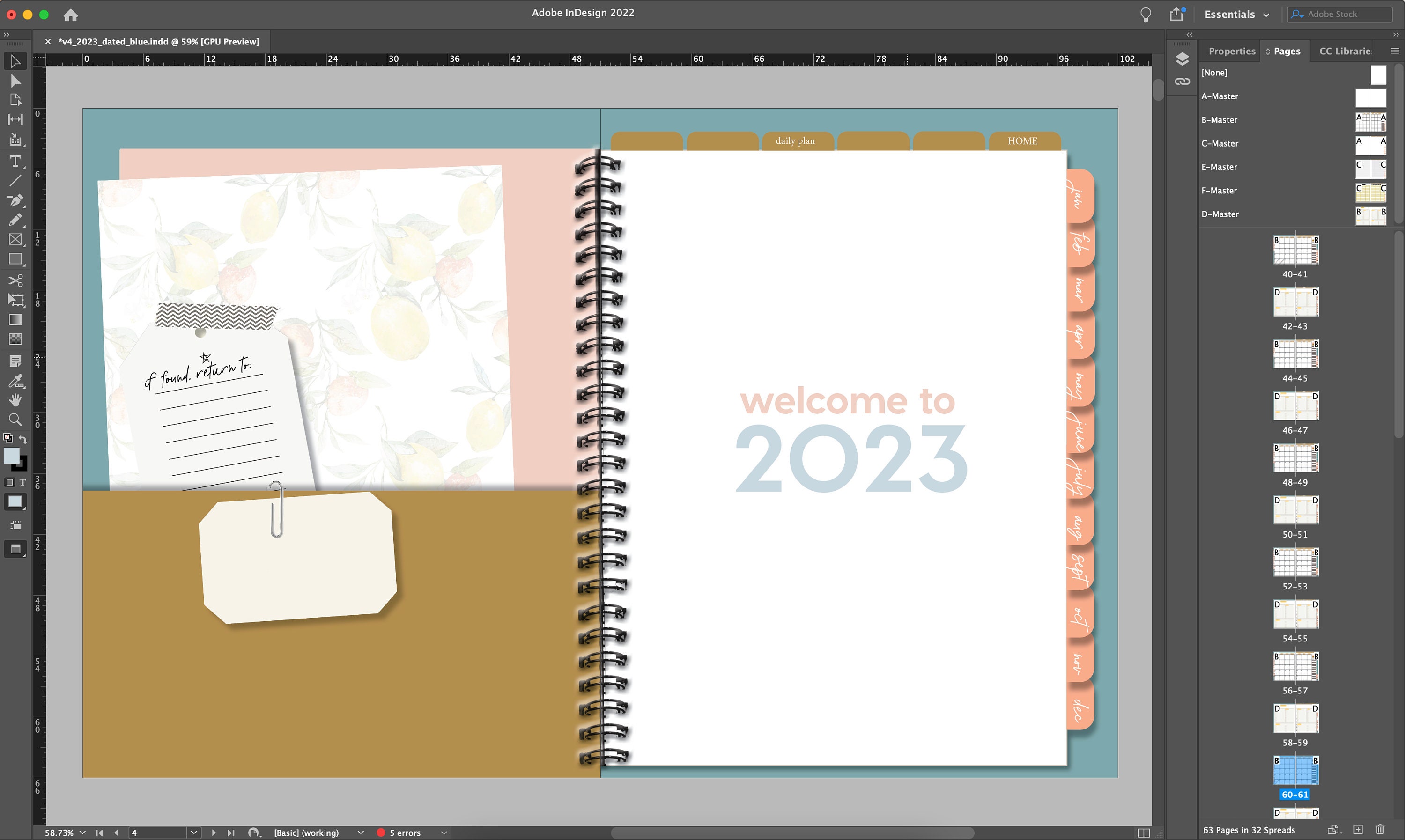Open the zoom level dropdown
The width and height of the screenshot is (1405, 840).
(82, 833)
